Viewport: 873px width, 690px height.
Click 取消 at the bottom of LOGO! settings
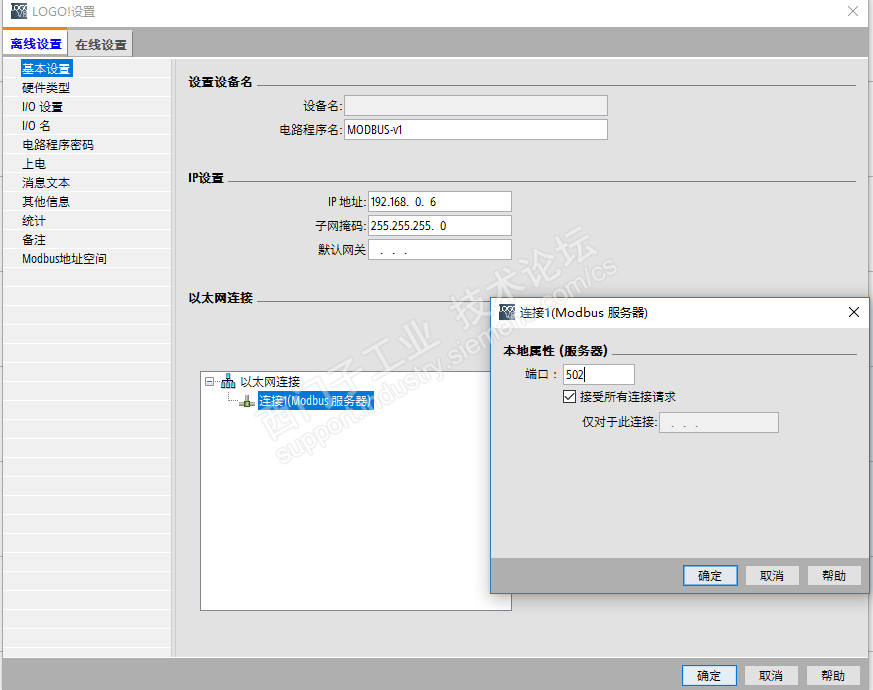(x=771, y=676)
